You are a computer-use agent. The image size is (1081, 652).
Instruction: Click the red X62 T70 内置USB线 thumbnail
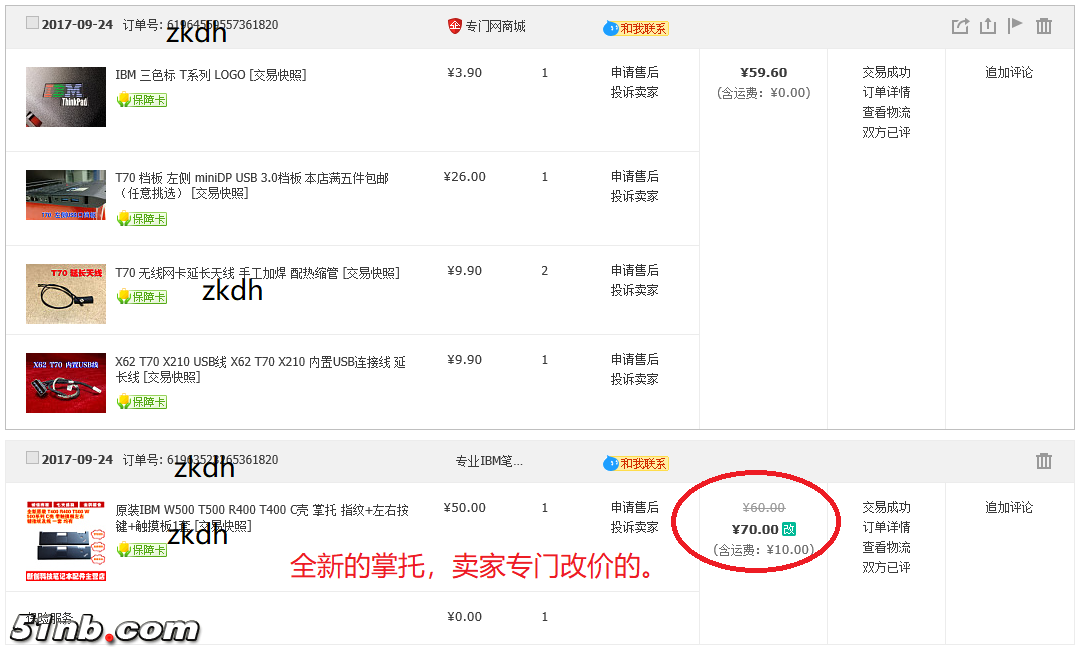tap(65, 383)
